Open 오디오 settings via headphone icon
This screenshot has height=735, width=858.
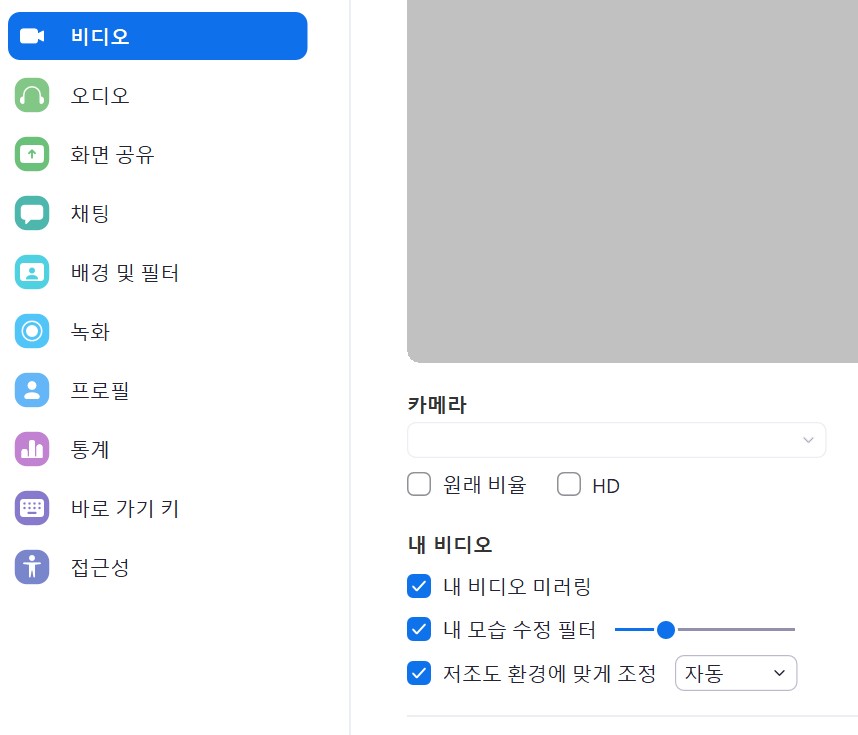coord(32,95)
